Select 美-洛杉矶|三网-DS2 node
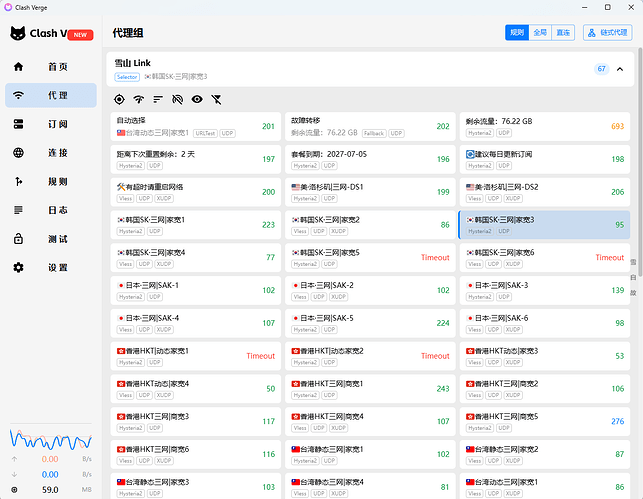Image resolution: width=643 pixels, height=499 pixels. click(x=545, y=192)
